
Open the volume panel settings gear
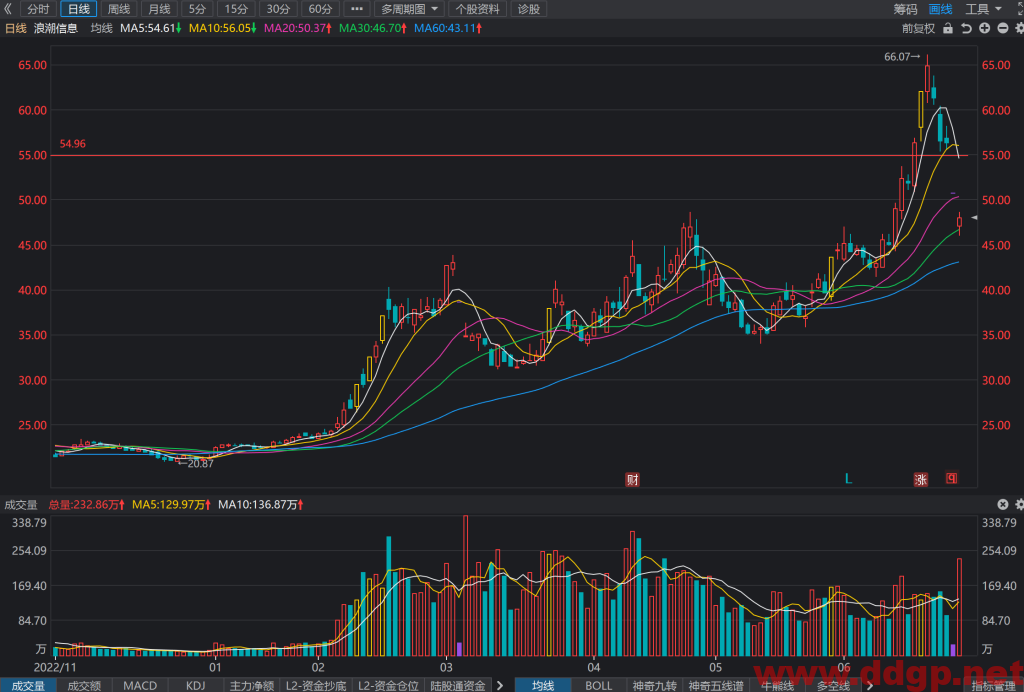[x=1019, y=504]
